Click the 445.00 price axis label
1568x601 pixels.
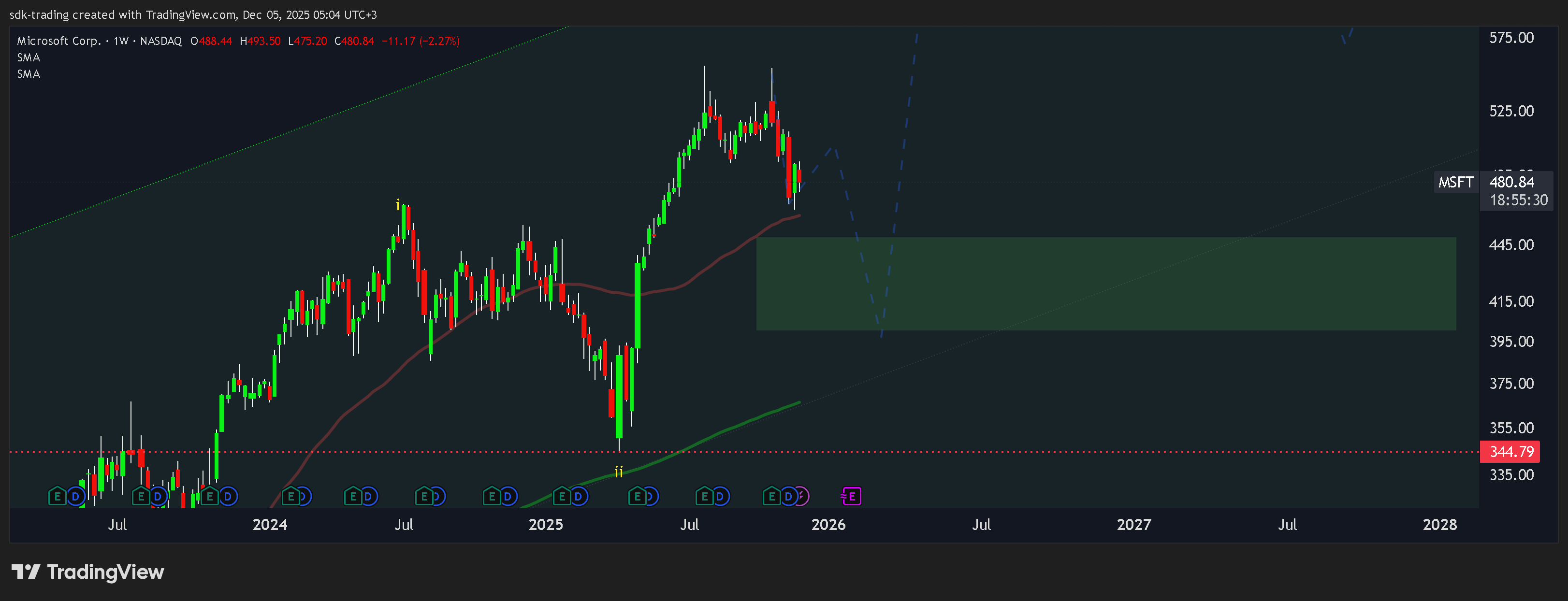tap(1511, 244)
